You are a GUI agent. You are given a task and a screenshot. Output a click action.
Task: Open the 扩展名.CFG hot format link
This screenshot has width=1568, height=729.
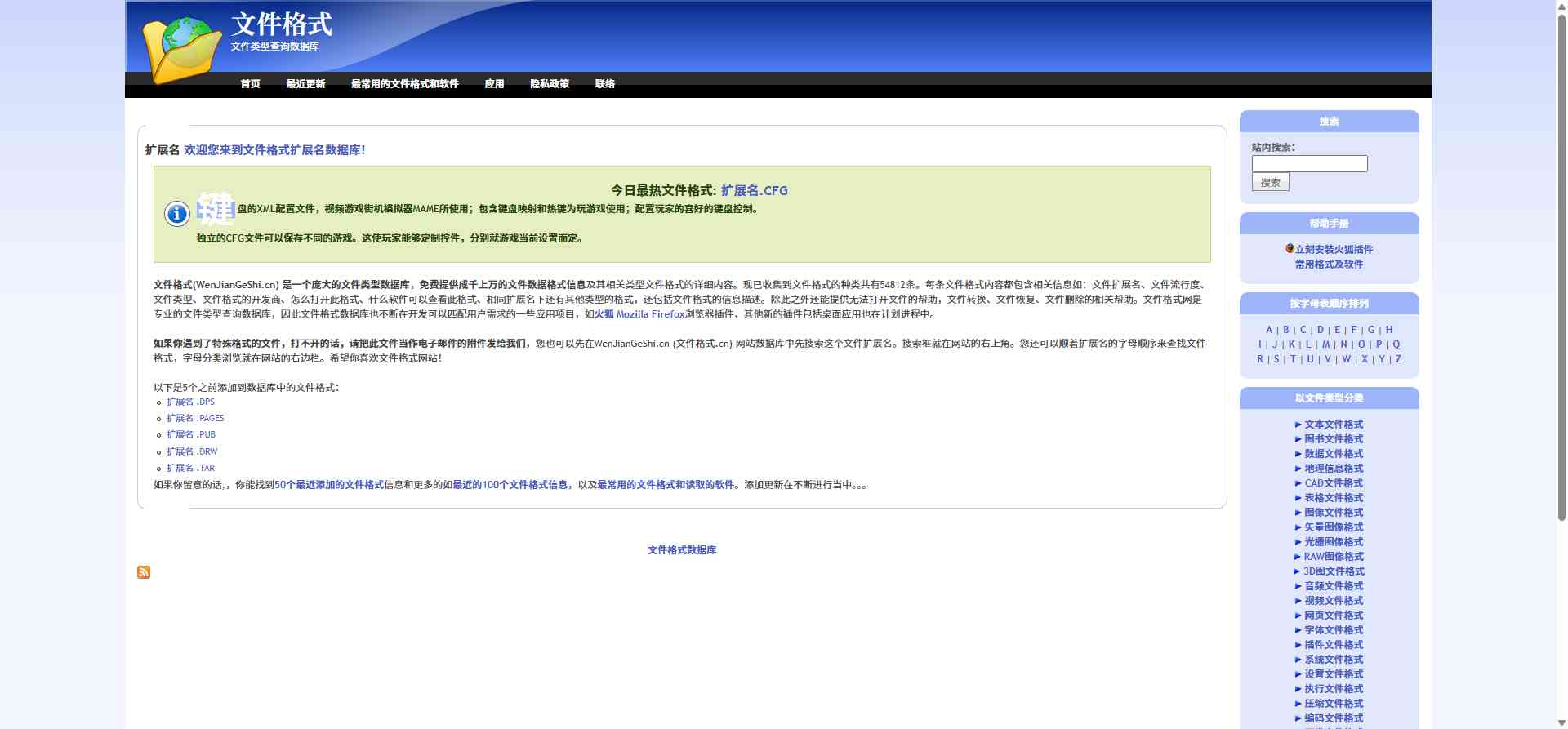point(754,191)
